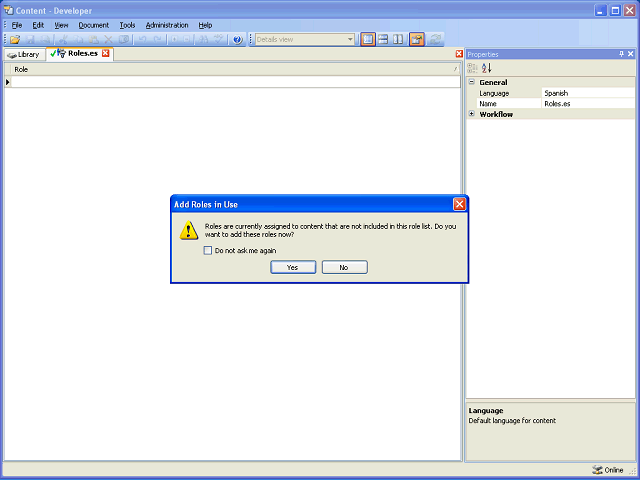Open the Edit menu

point(38,25)
